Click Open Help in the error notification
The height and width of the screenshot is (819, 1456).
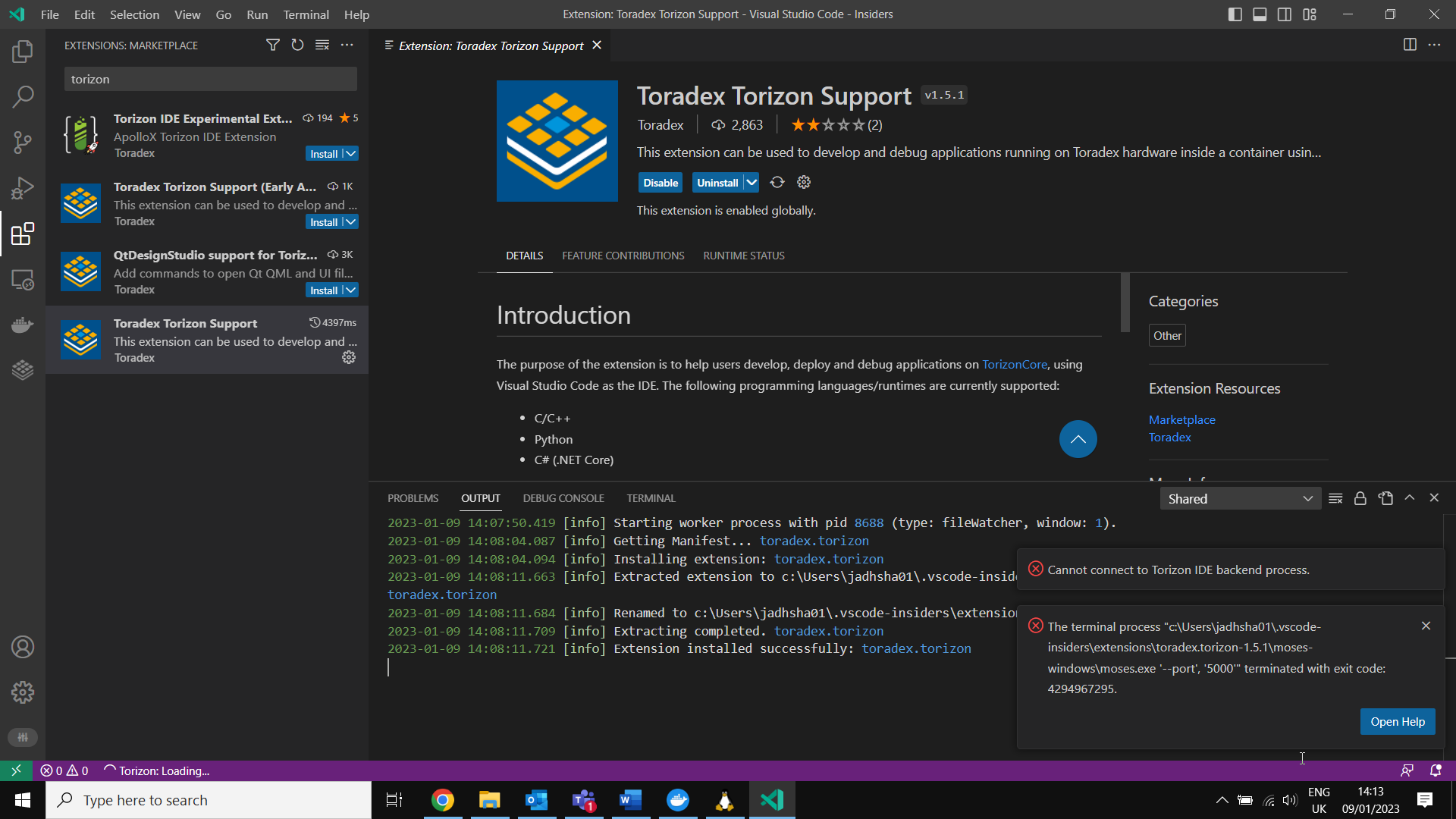1397,722
